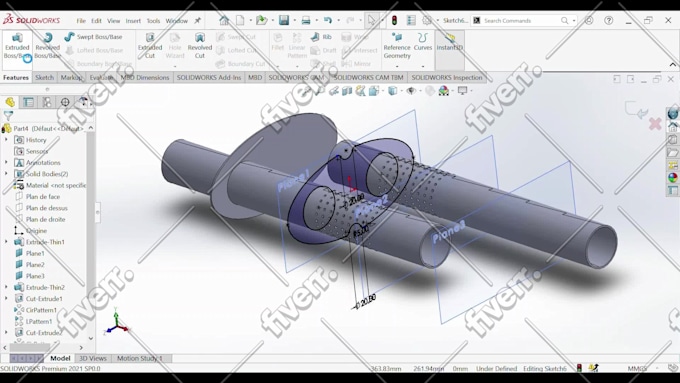Image resolution: width=680 pixels, height=383 pixels.
Task: Open the Appearances task pane tab
Action: click(x=673, y=178)
